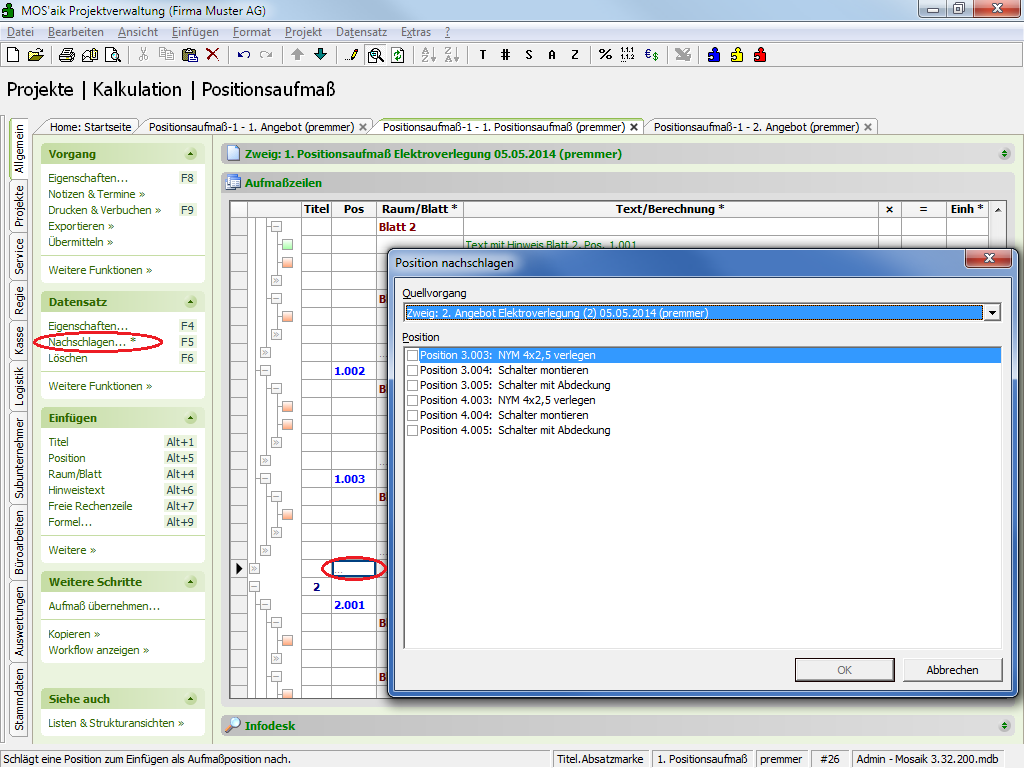Collapse the Vorgang sidebar section
The width and height of the screenshot is (1024, 768).
pyautogui.click(x=190, y=154)
